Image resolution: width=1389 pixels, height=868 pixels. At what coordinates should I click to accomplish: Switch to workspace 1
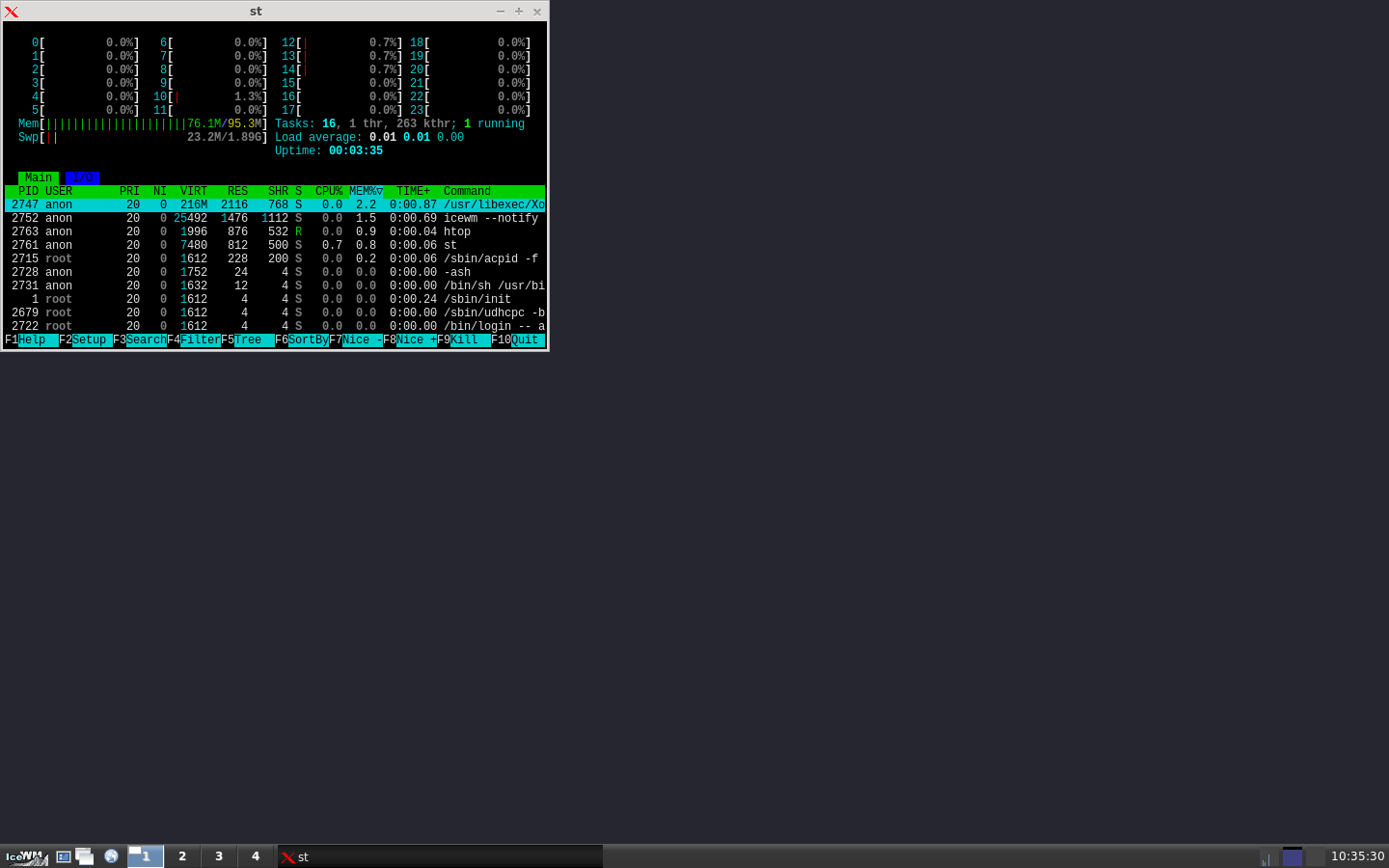point(146,856)
